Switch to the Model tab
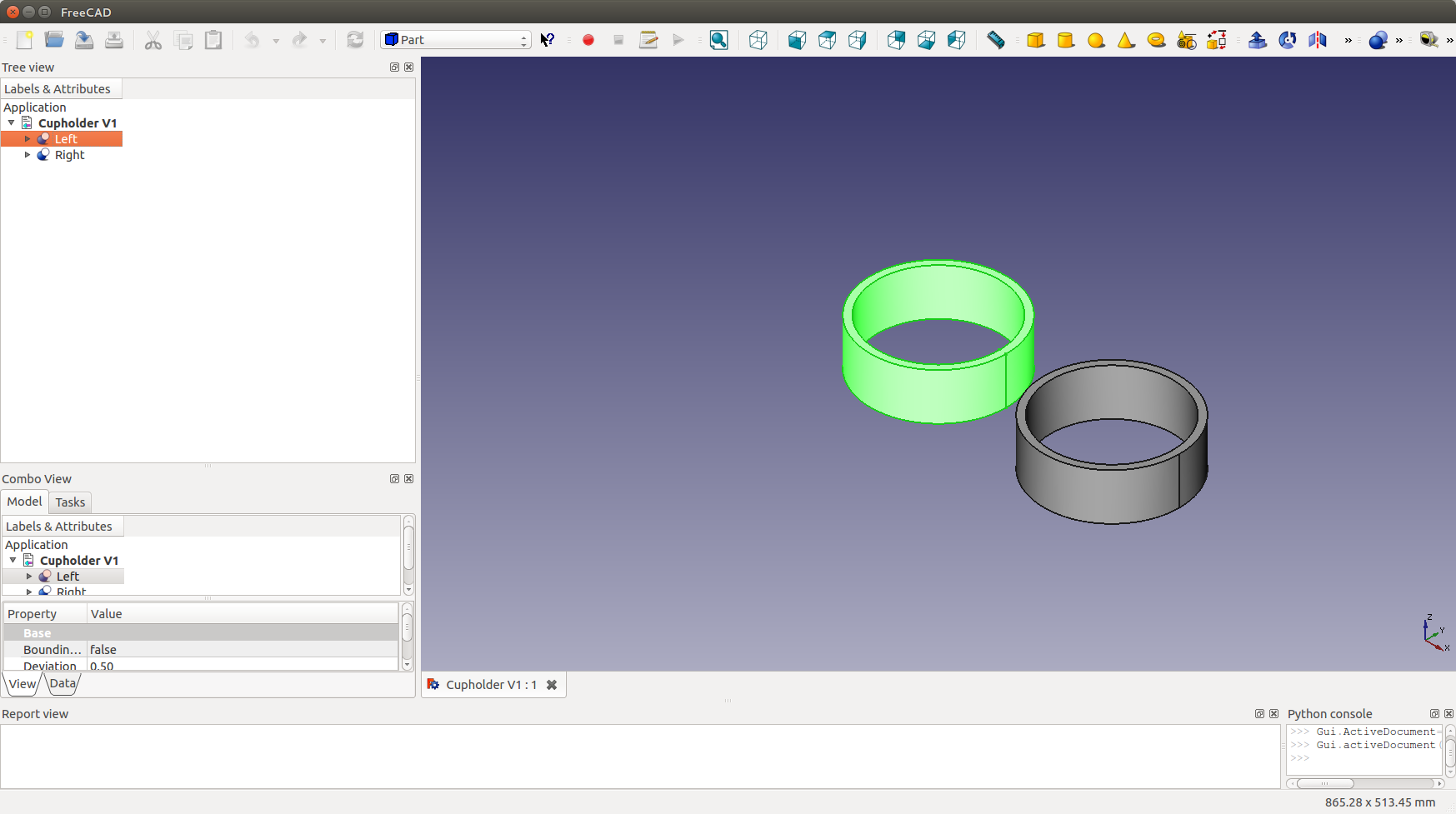Image resolution: width=1456 pixels, height=814 pixels. click(24, 502)
